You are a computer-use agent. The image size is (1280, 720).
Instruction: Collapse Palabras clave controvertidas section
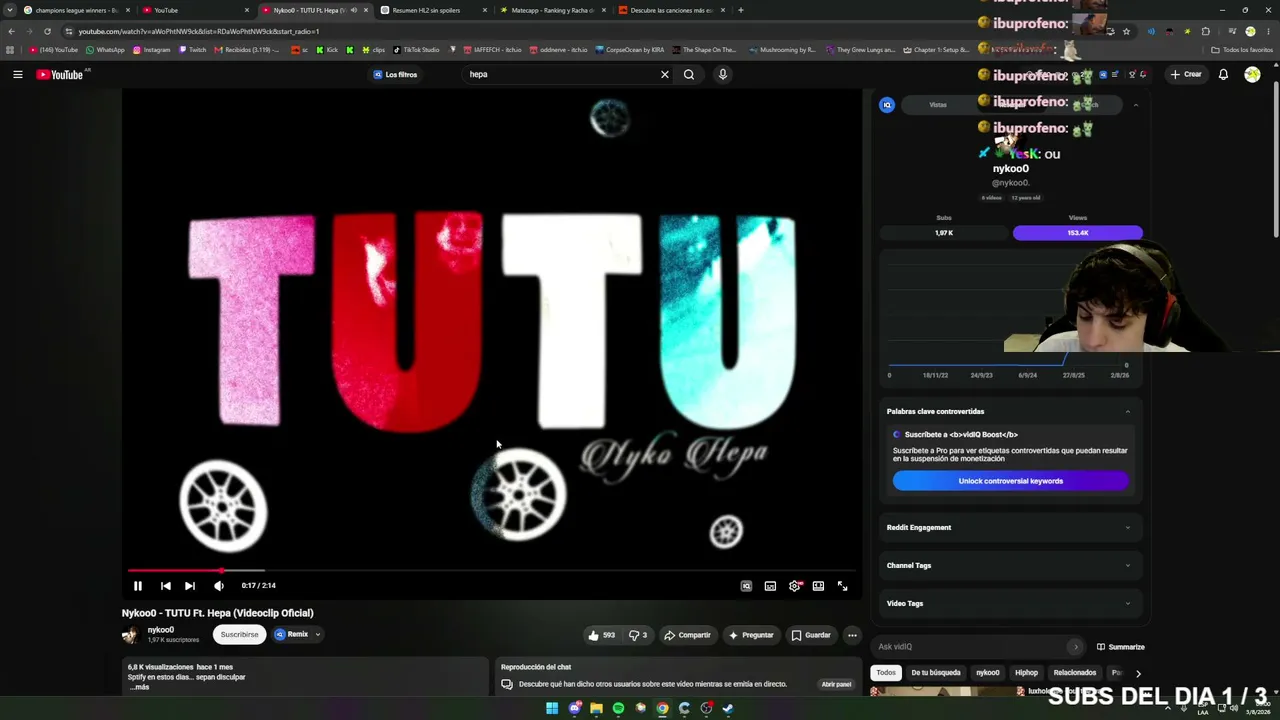pyautogui.click(x=1128, y=411)
